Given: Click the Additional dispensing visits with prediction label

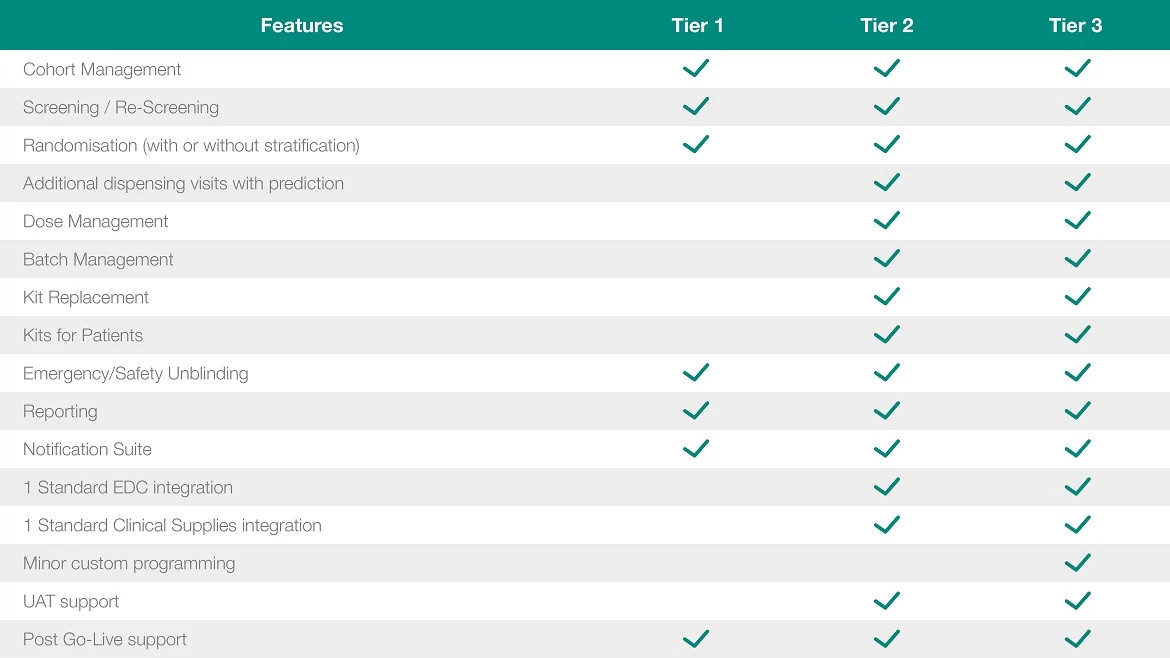Looking at the screenshot, I should tap(183, 184).
